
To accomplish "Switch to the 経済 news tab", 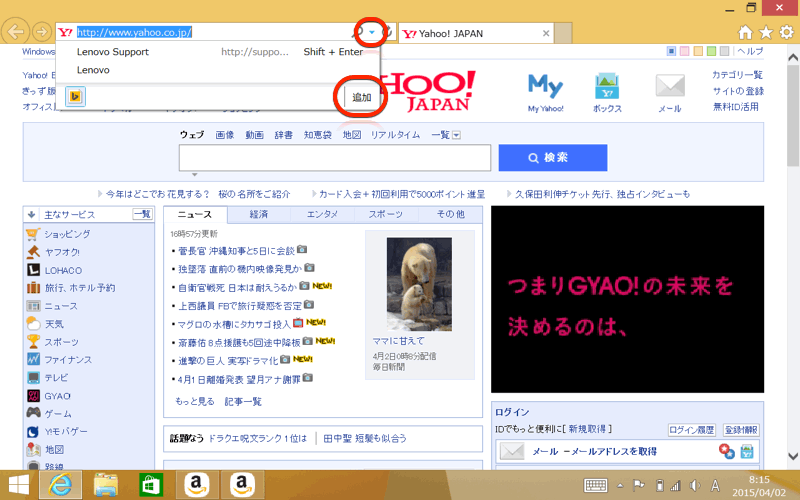I will click(x=258, y=215).
